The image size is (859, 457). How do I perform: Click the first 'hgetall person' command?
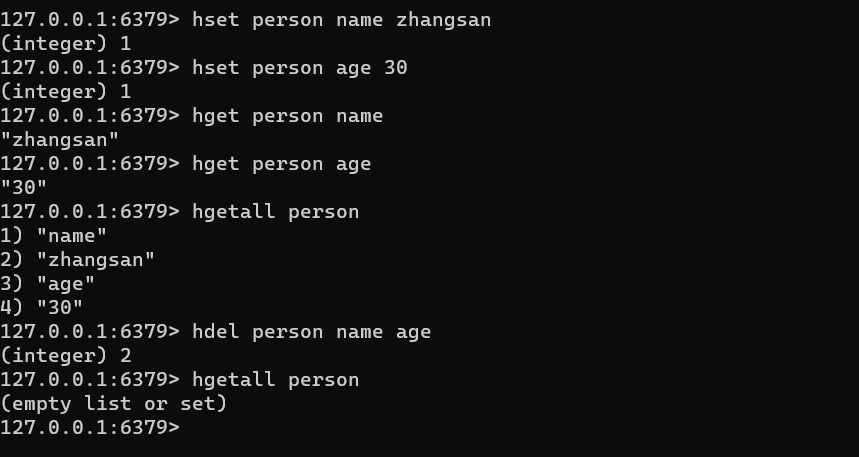(x=276, y=212)
